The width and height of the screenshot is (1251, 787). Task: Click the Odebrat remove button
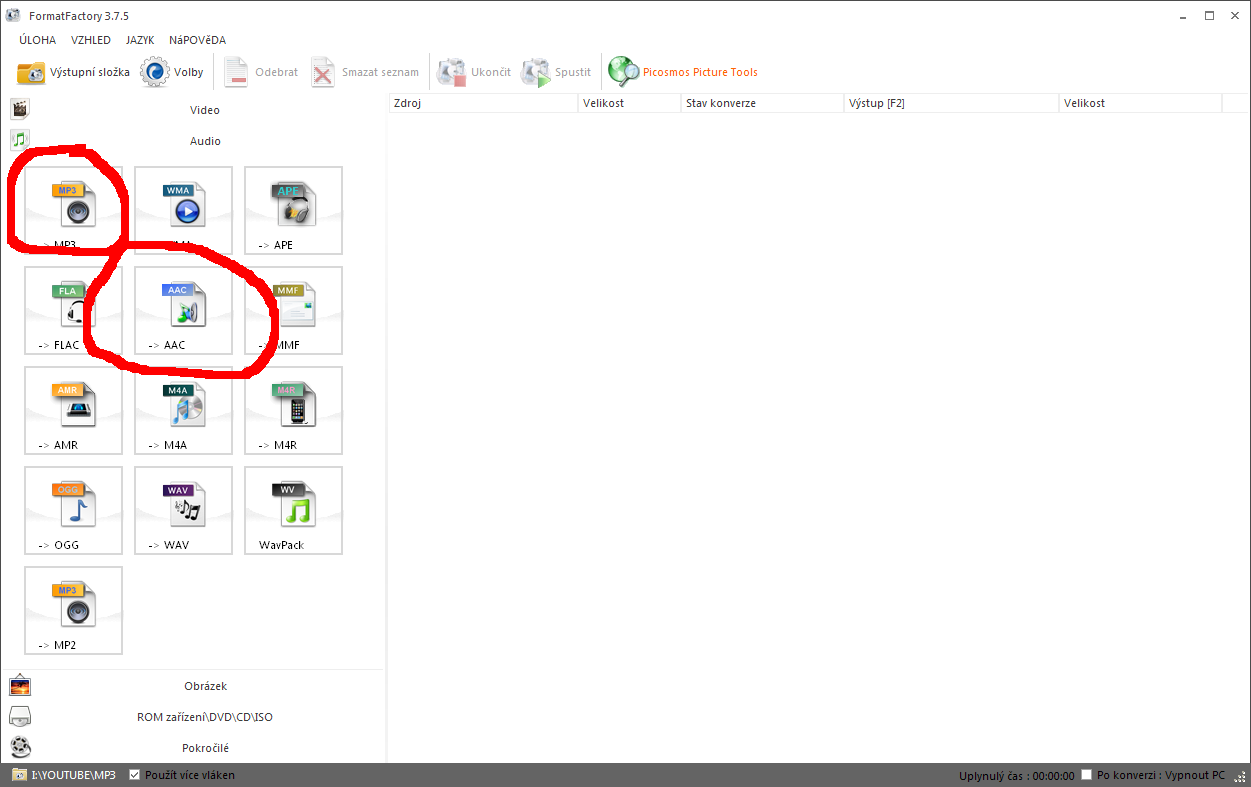pos(261,72)
